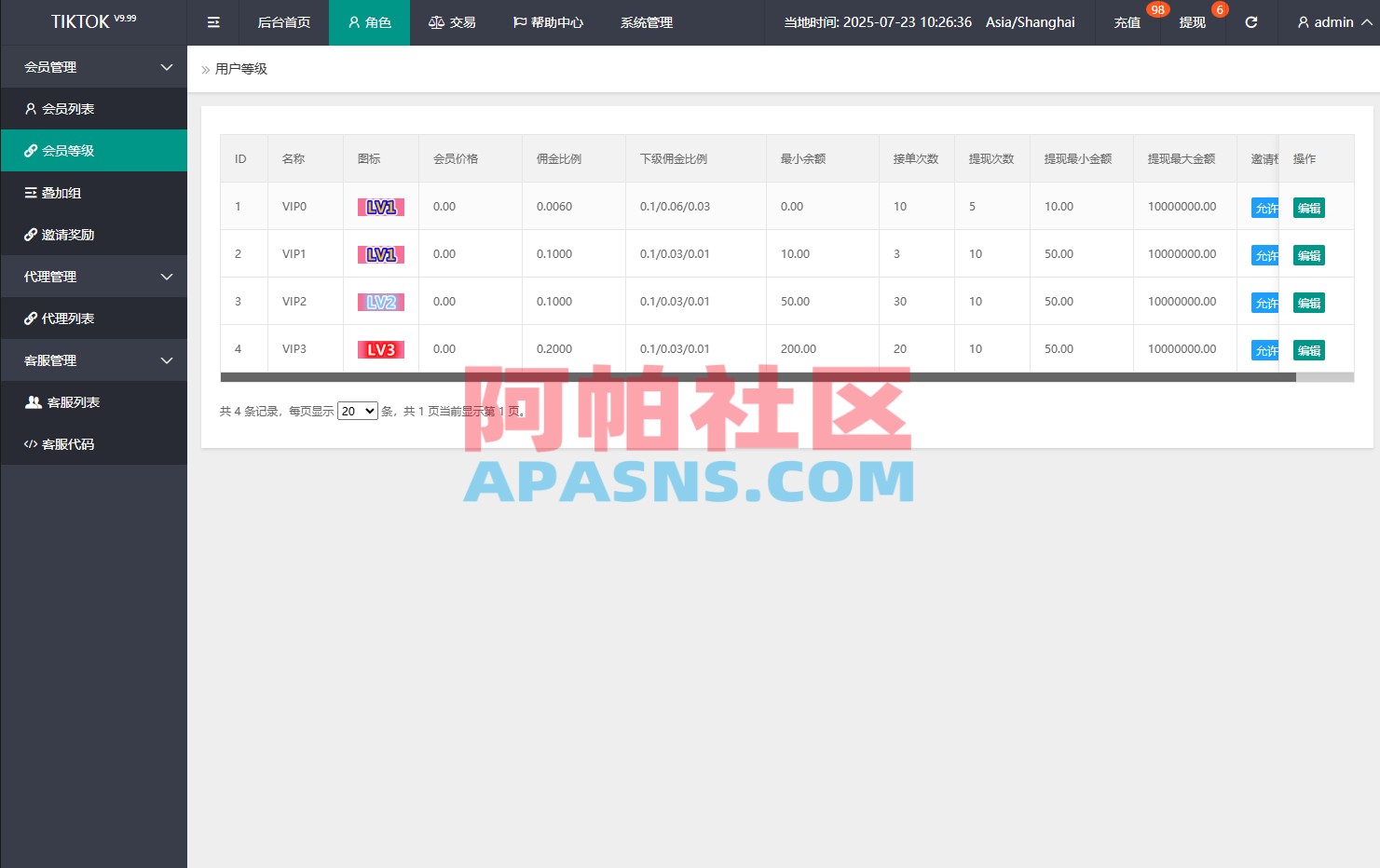Collapse the 会员管理 section

pyautogui.click(x=93, y=67)
